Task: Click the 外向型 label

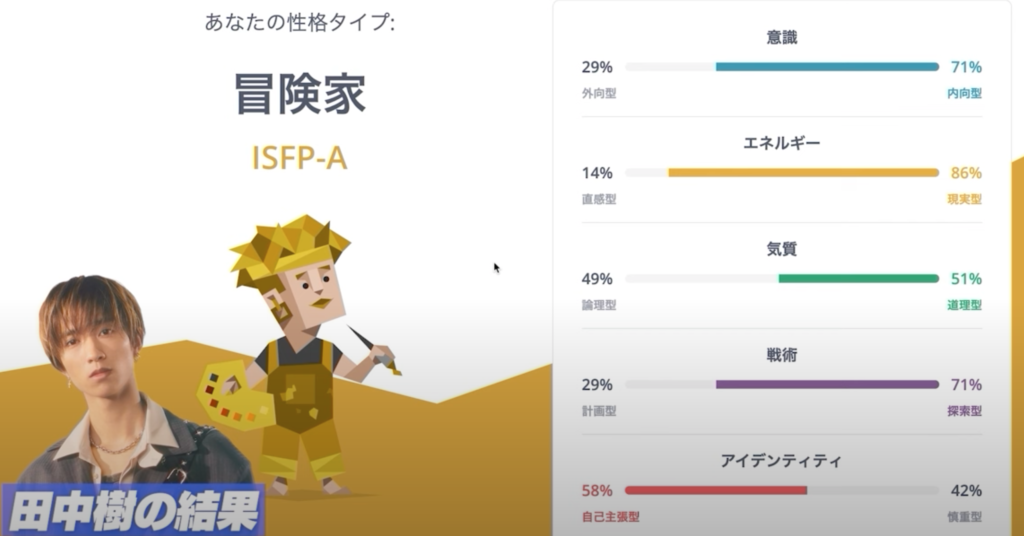Action: (599, 93)
